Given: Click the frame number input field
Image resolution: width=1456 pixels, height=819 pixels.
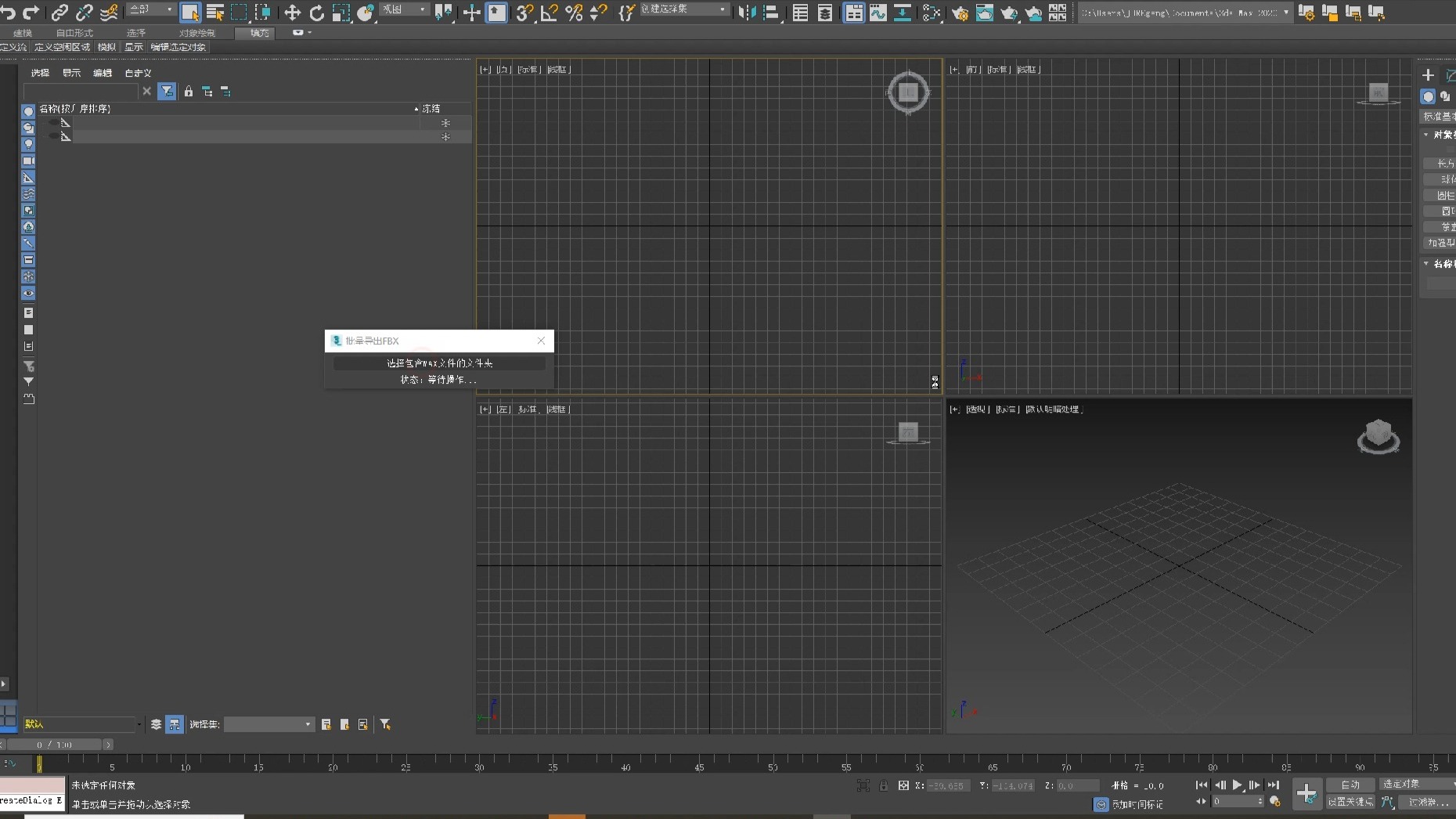Looking at the screenshot, I should 1237,802.
